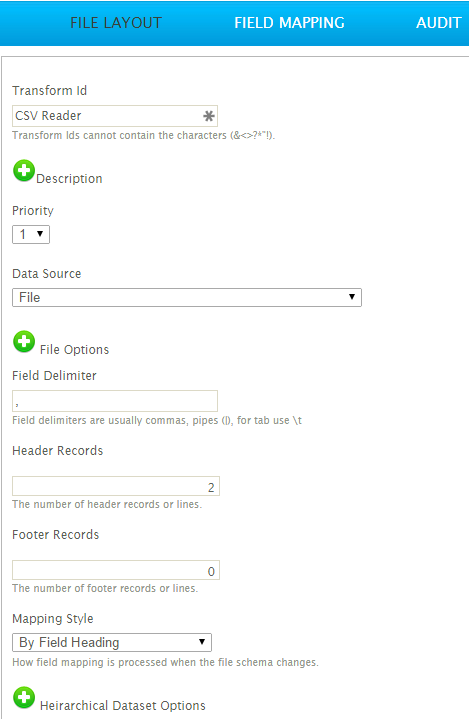Open the Priority dropdown
This screenshot has width=469, height=719.
click(31, 234)
